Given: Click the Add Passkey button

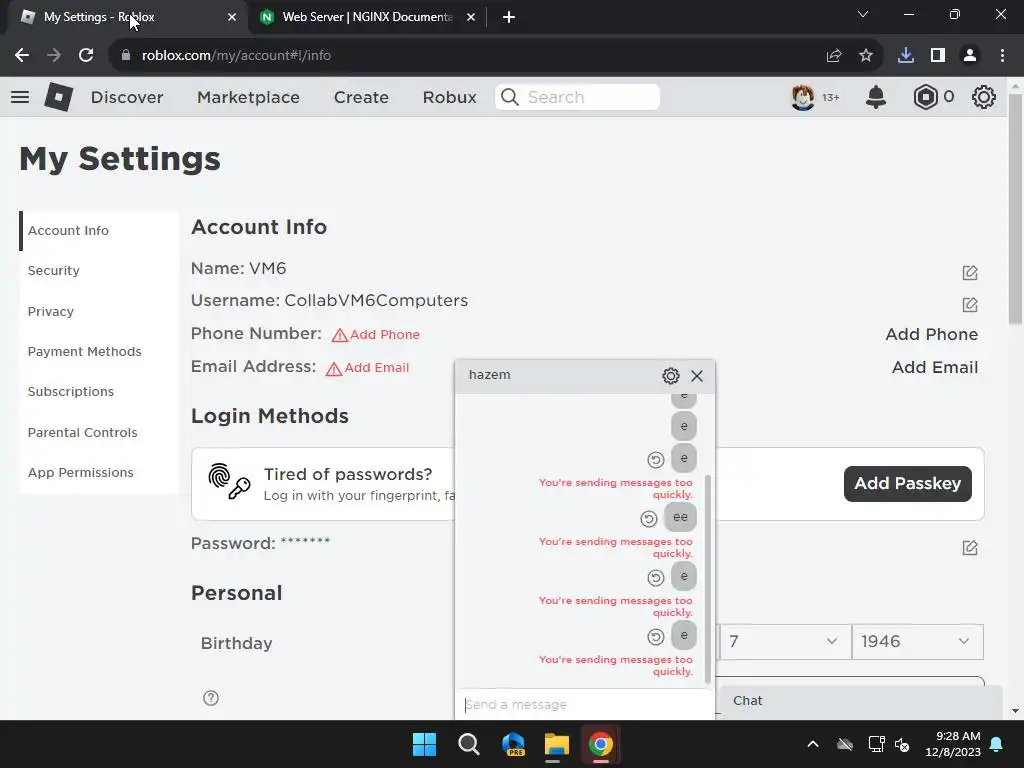Looking at the screenshot, I should [908, 483].
